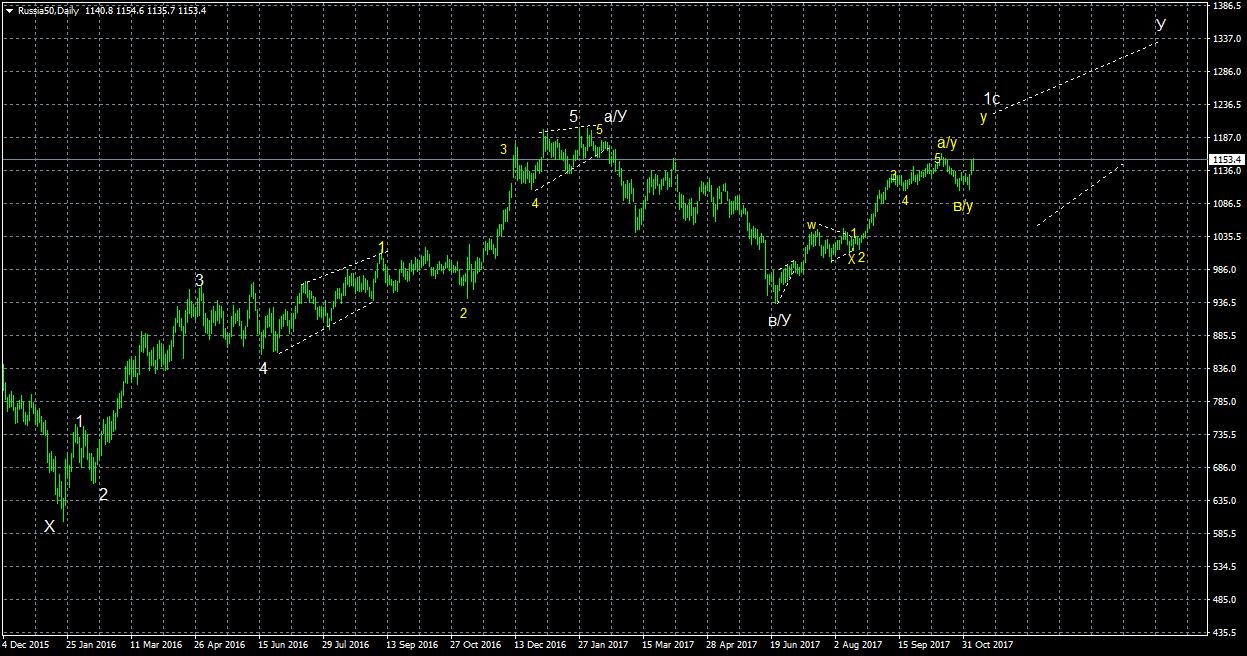Screen dimensions: 1247x656
Task: Select the white wave label 5 above the December 2016 peak
Action: 574,117
